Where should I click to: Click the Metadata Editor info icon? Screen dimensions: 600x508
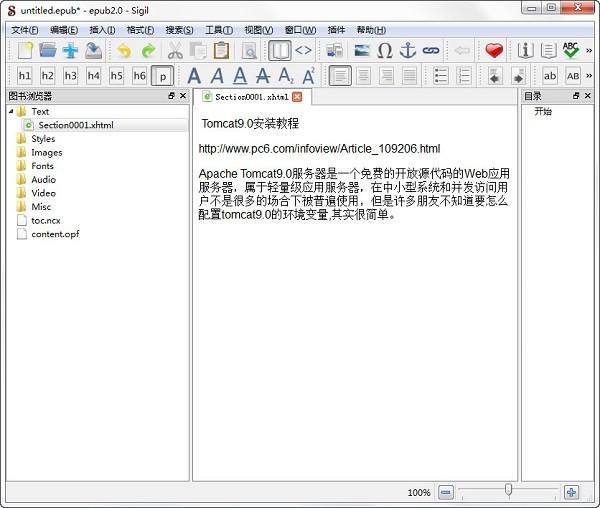click(525, 50)
